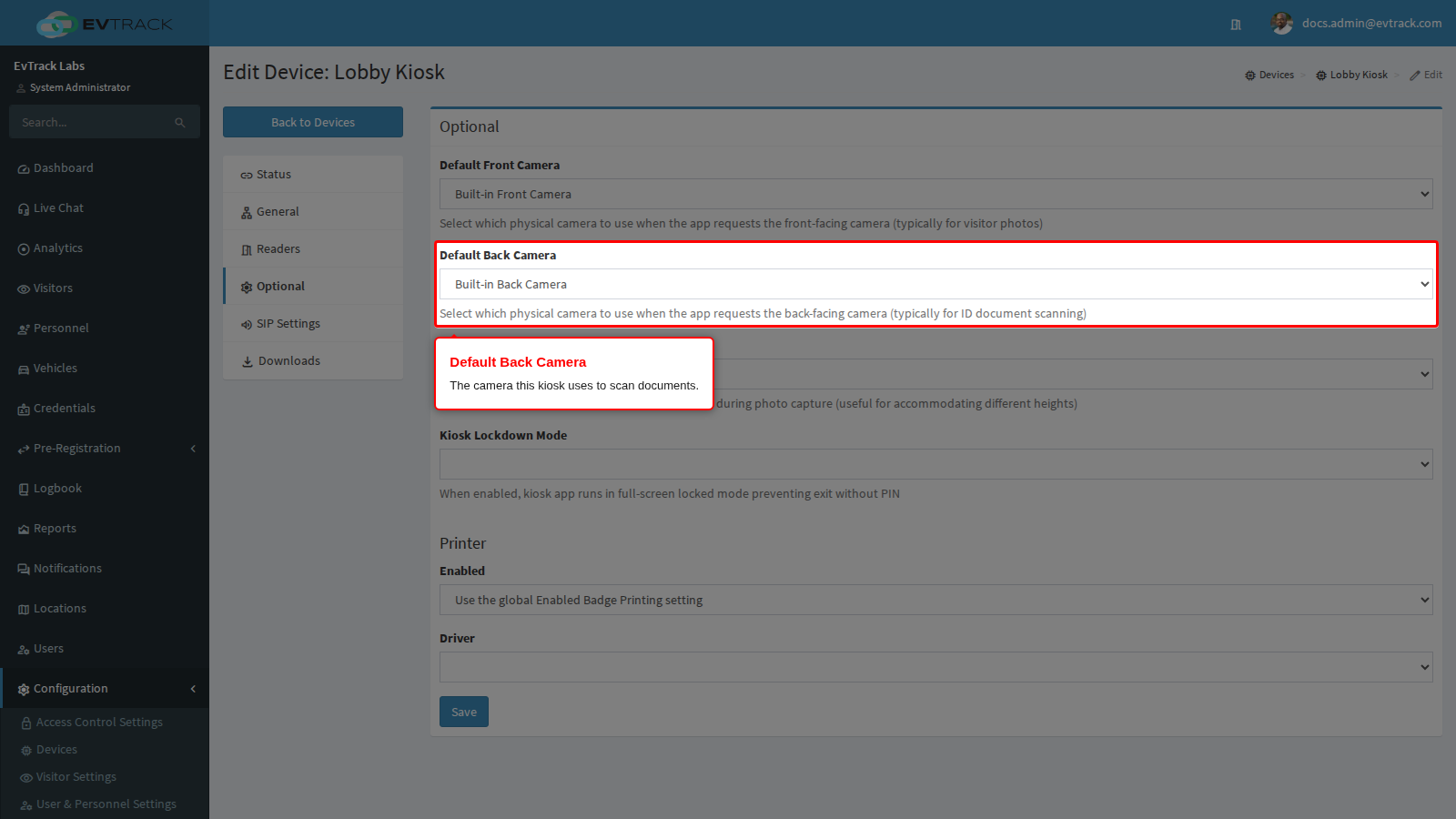1456x819 pixels.
Task: Expand the Pre-Registration menu
Action: coord(105,449)
